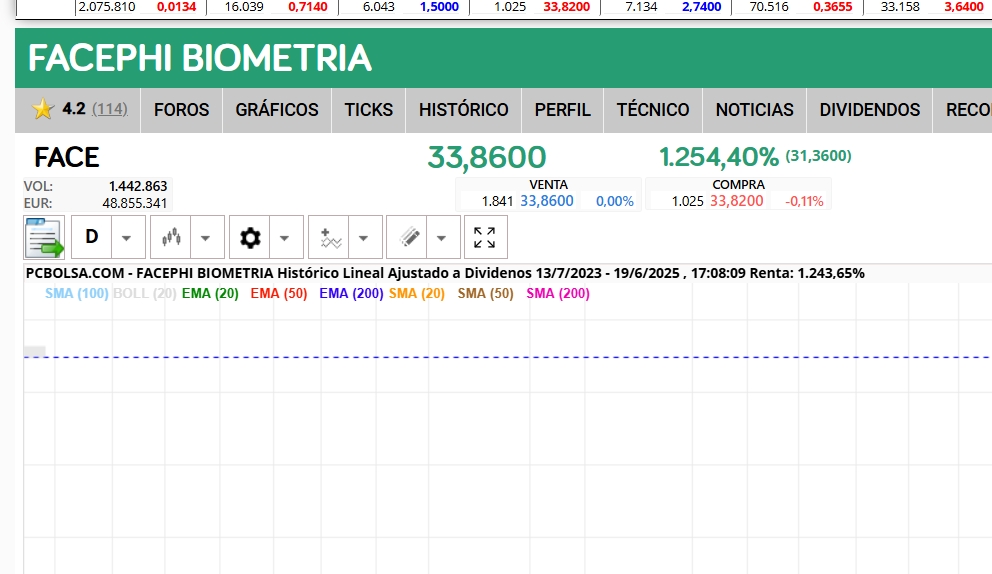The height and width of the screenshot is (574, 992).
Task: Click the dashed blue price level line
Action: (507, 358)
